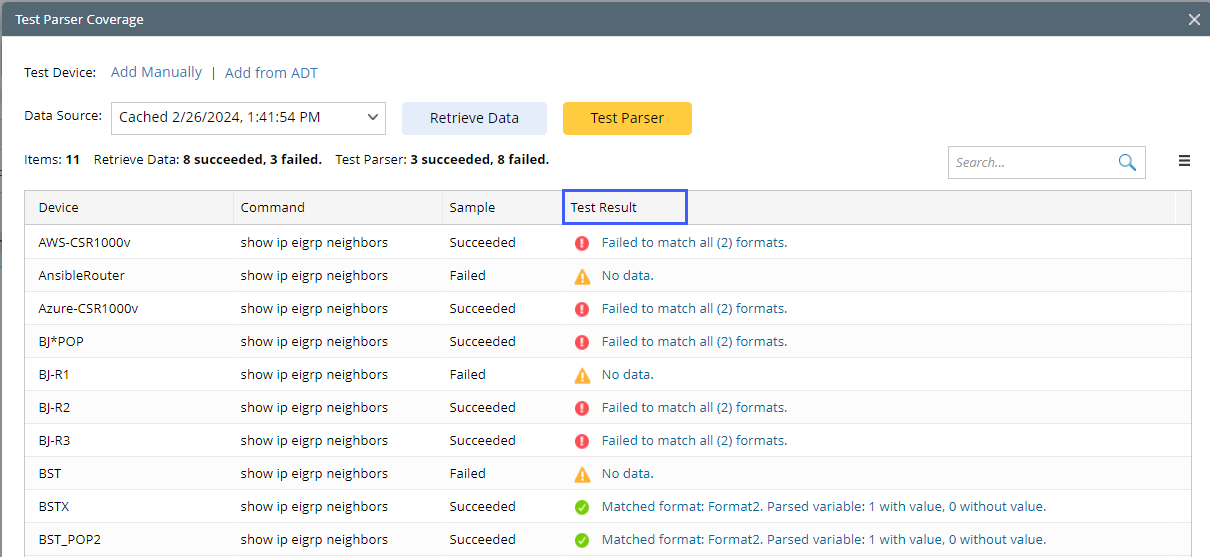Screen dimensions: 1210x557
Task: Click the Add Manually link
Action: [x=156, y=72]
